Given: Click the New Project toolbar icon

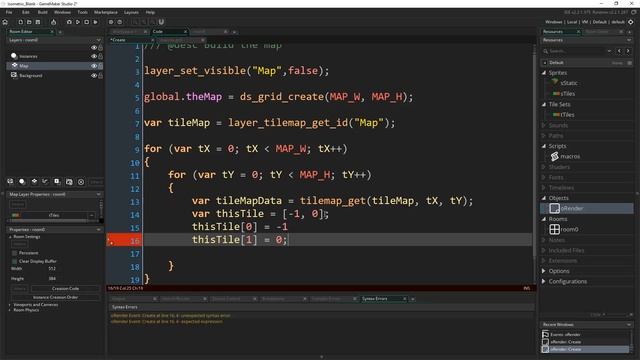Looking at the screenshot, I should (x=20, y=22).
